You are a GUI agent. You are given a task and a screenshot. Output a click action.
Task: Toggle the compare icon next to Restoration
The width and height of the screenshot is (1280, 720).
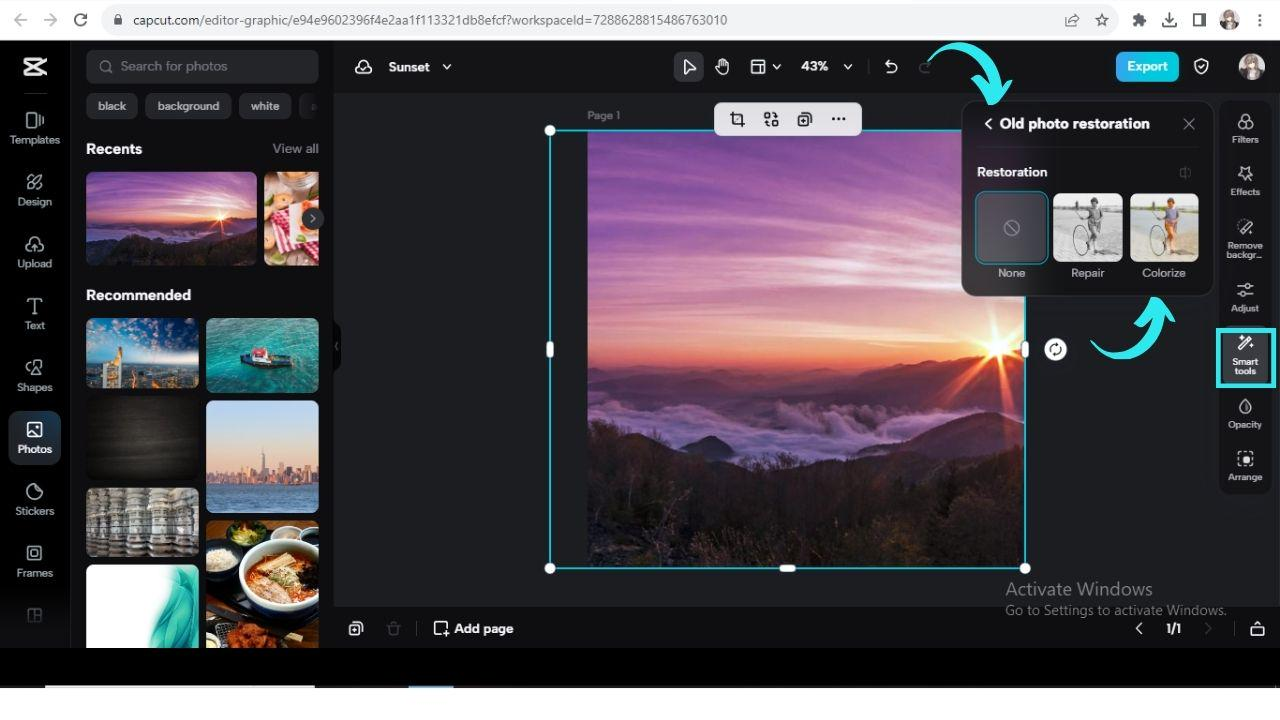point(1185,172)
